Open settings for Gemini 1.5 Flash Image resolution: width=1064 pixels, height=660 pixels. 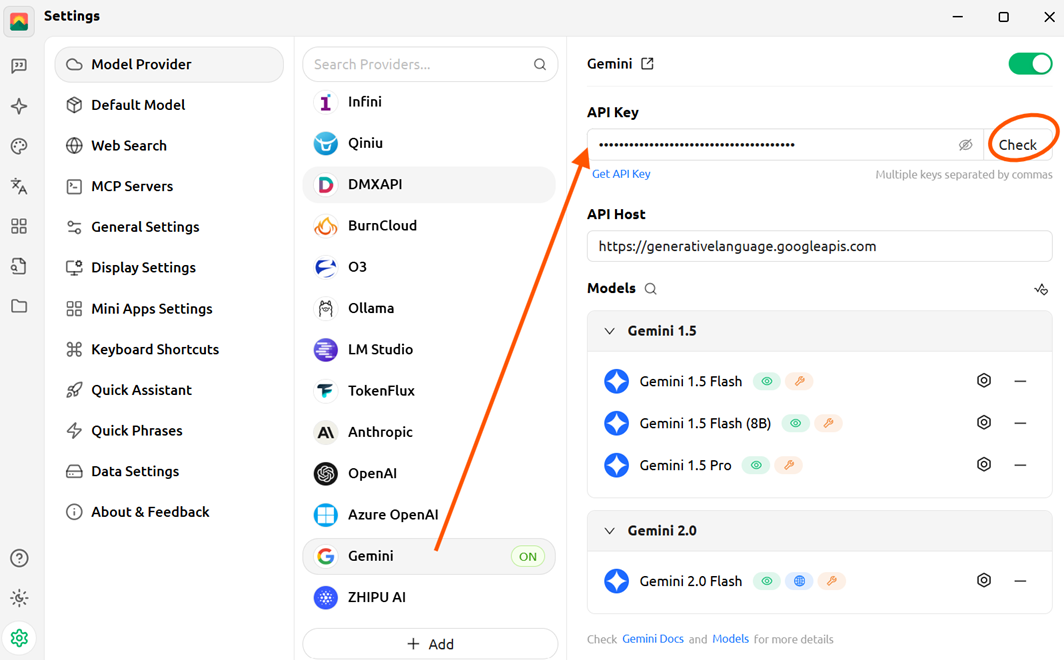coord(984,381)
